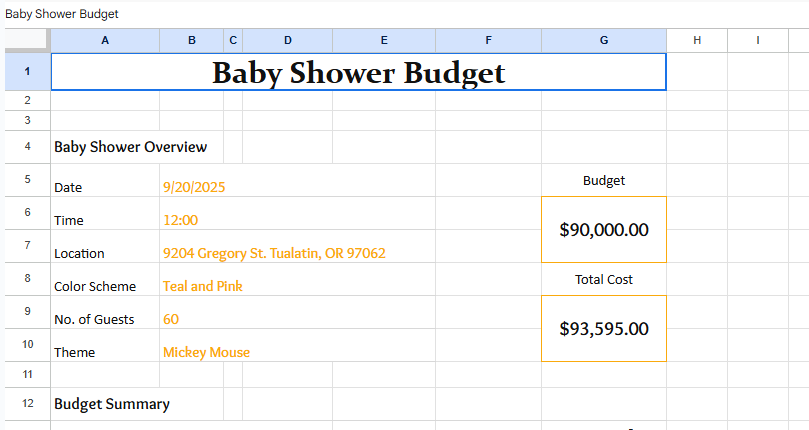Click row 7 header number

(26, 246)
